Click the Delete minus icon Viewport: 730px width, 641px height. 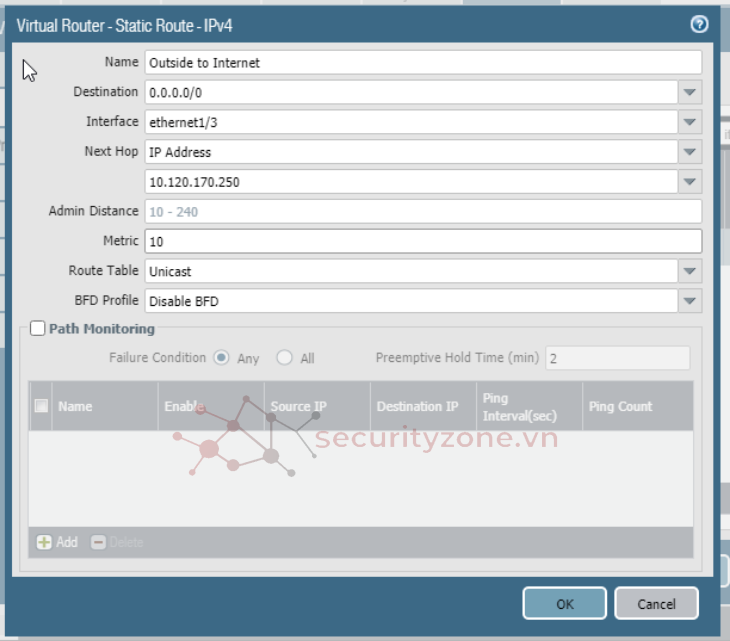tap(98, 542)
